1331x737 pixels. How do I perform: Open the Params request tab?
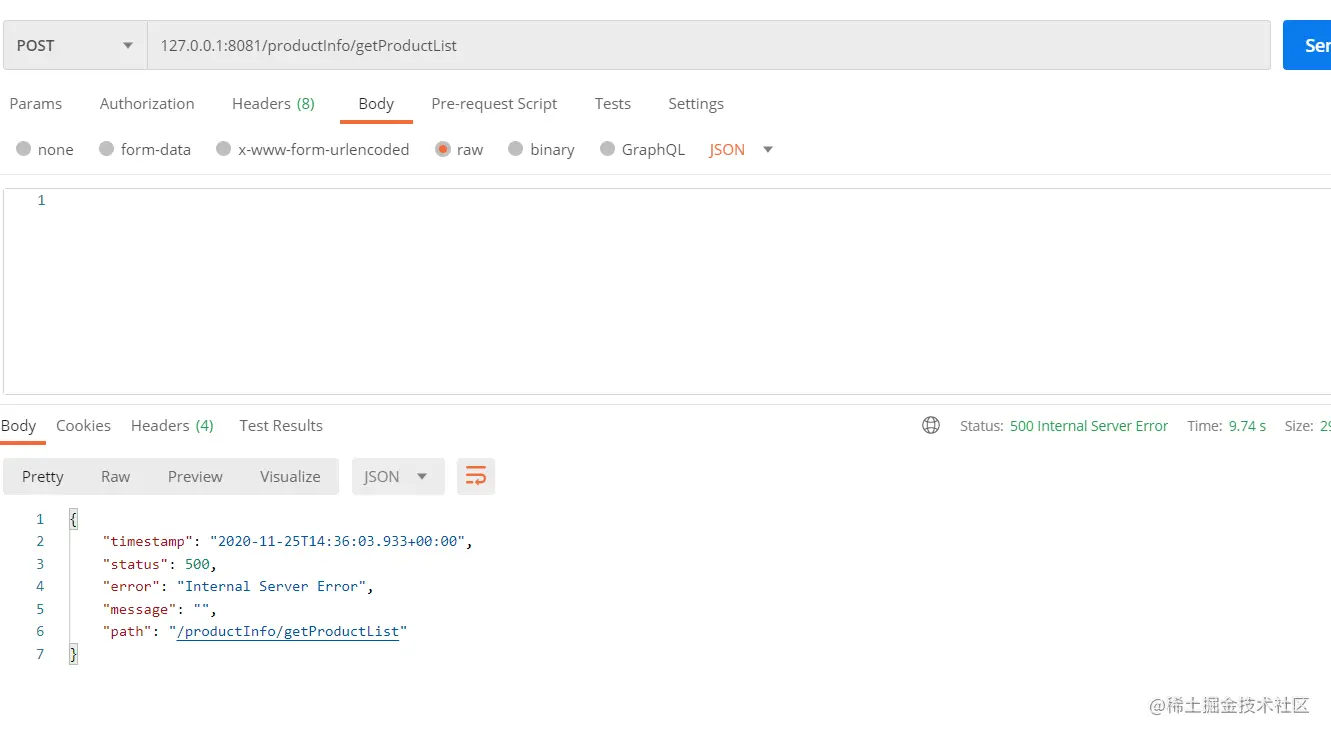coord(36,103)
